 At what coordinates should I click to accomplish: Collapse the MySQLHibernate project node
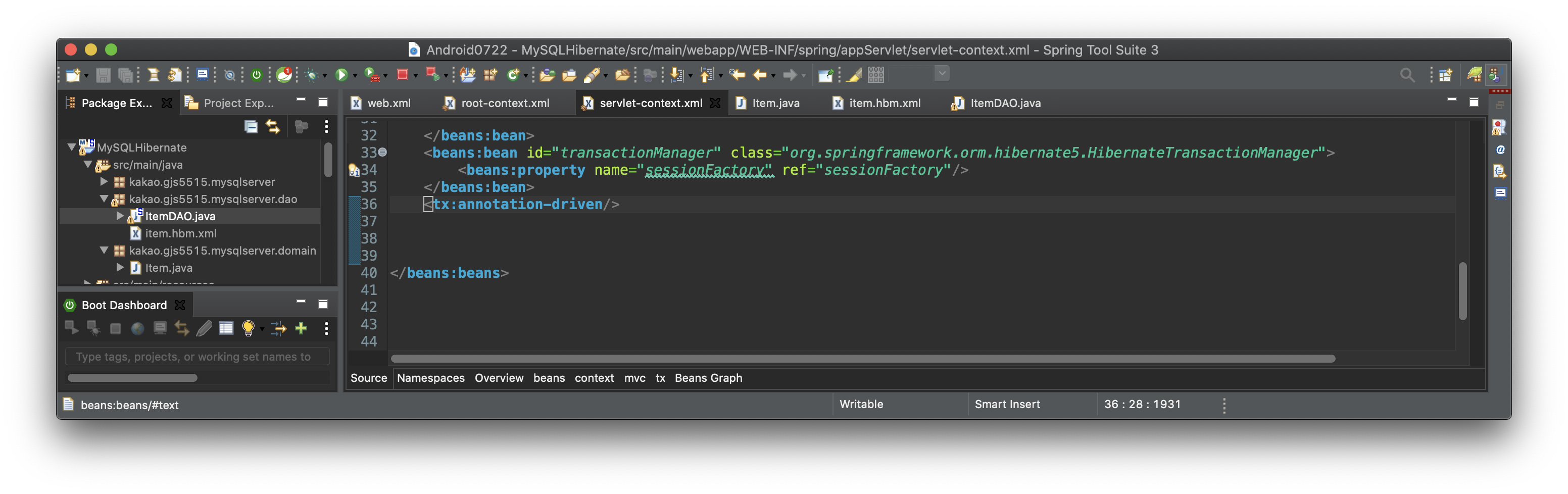[72, 147]
